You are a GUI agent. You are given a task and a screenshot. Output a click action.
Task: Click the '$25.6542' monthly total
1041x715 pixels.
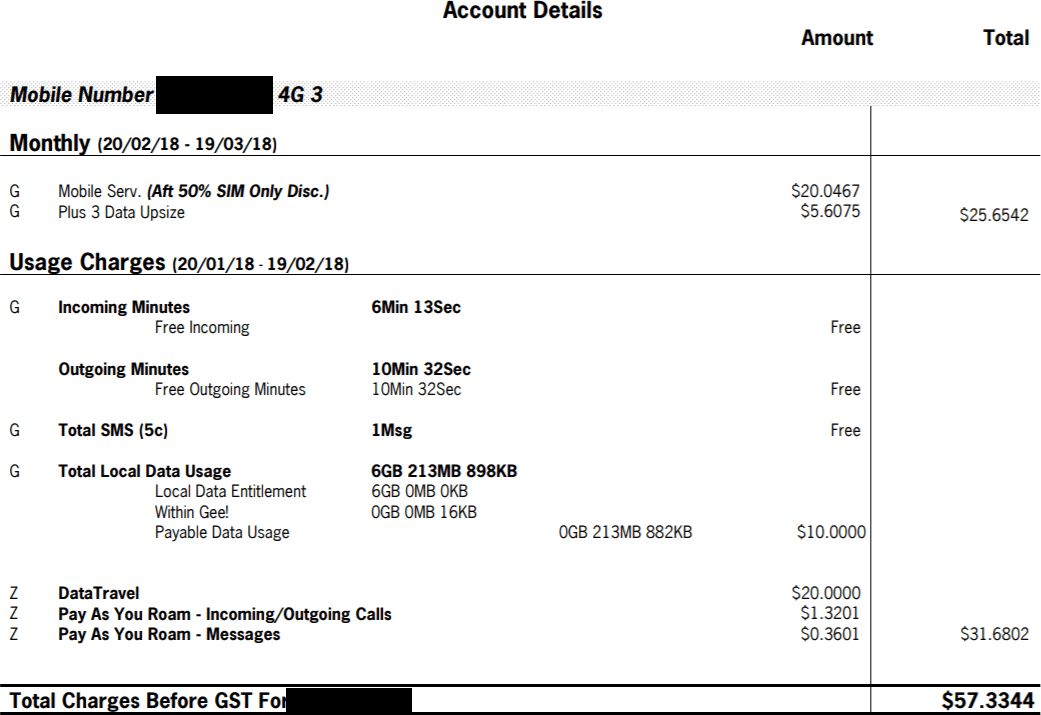994,215
